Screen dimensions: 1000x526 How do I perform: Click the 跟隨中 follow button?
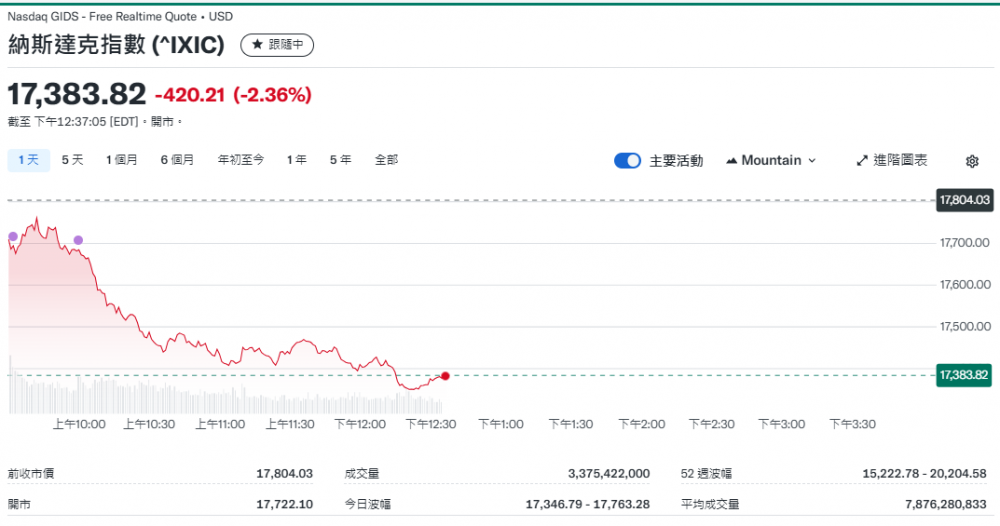click(277, 45)
